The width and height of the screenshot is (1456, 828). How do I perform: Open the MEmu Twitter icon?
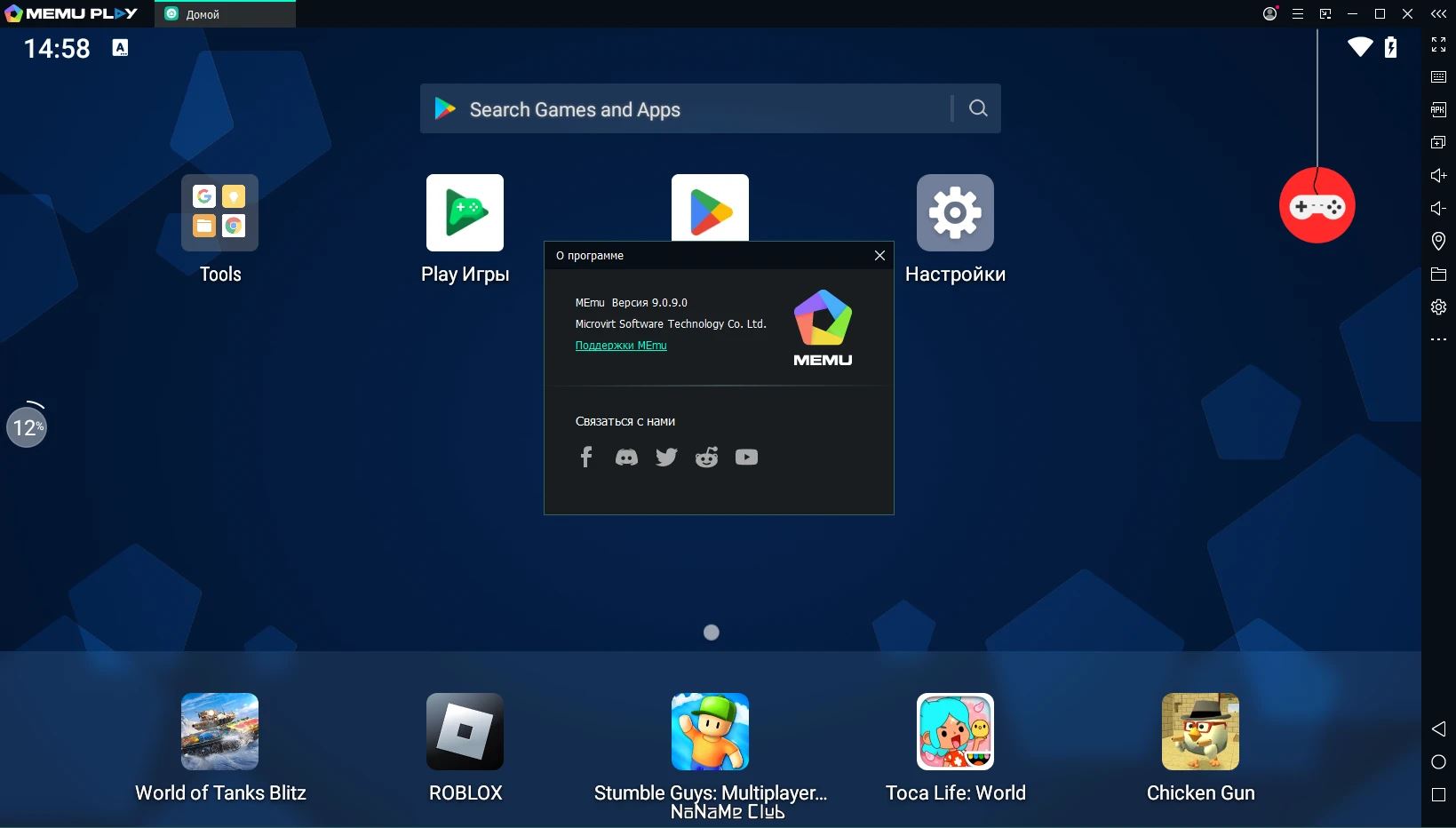666,457
